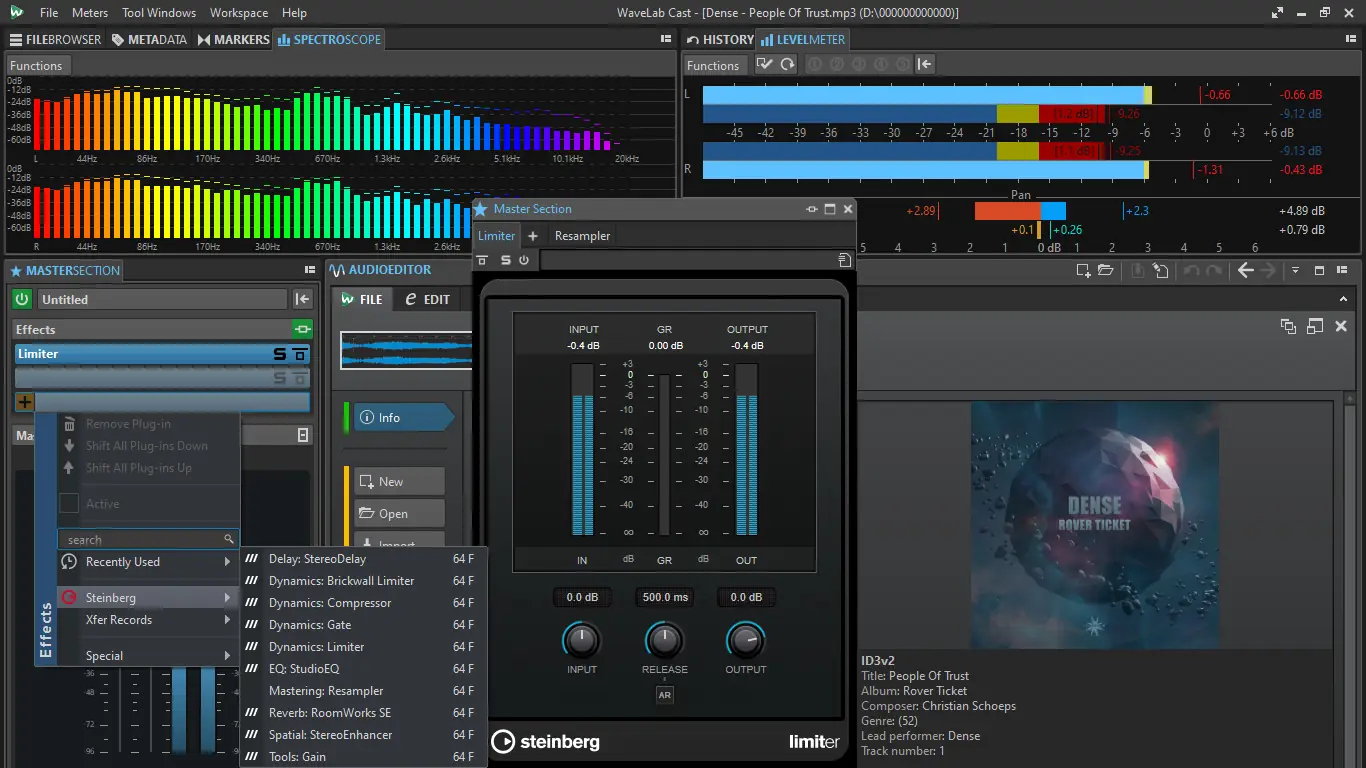Adjust the Limiter INPUT knob
This screenshot has width=1366, height=768.
pos(581,640)
